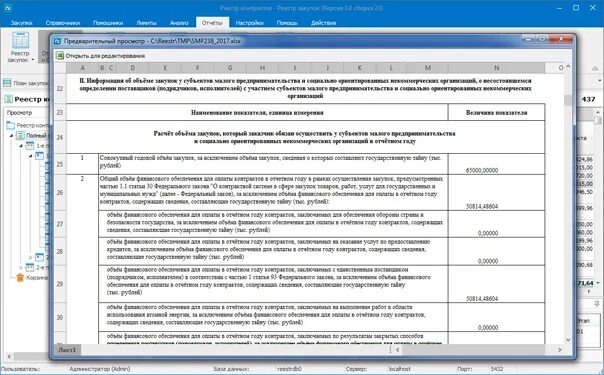Image resolution: width=604 pixels, height=375 pixels.
Task: Select the Реестр контрактов folder icon in the tree
Action: click(10, 125)
